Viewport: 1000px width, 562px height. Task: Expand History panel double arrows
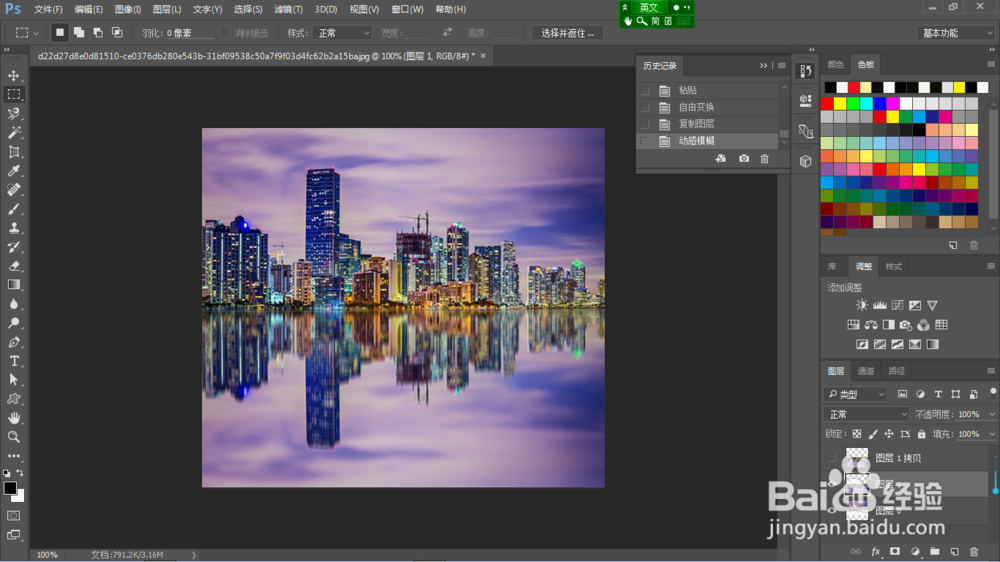763,66
